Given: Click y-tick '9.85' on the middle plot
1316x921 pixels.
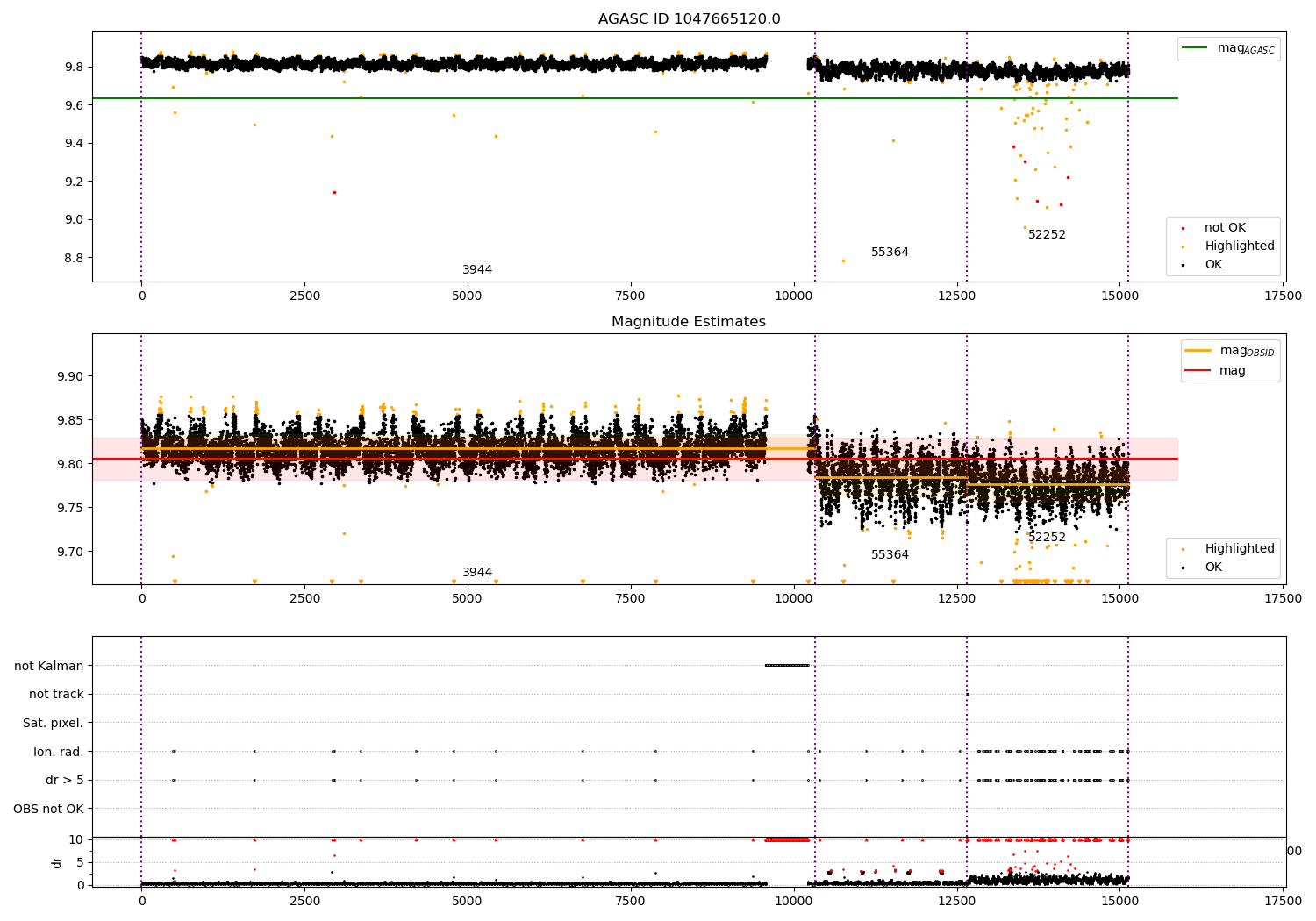Looking at the screenshot, I should click(70, 420).
